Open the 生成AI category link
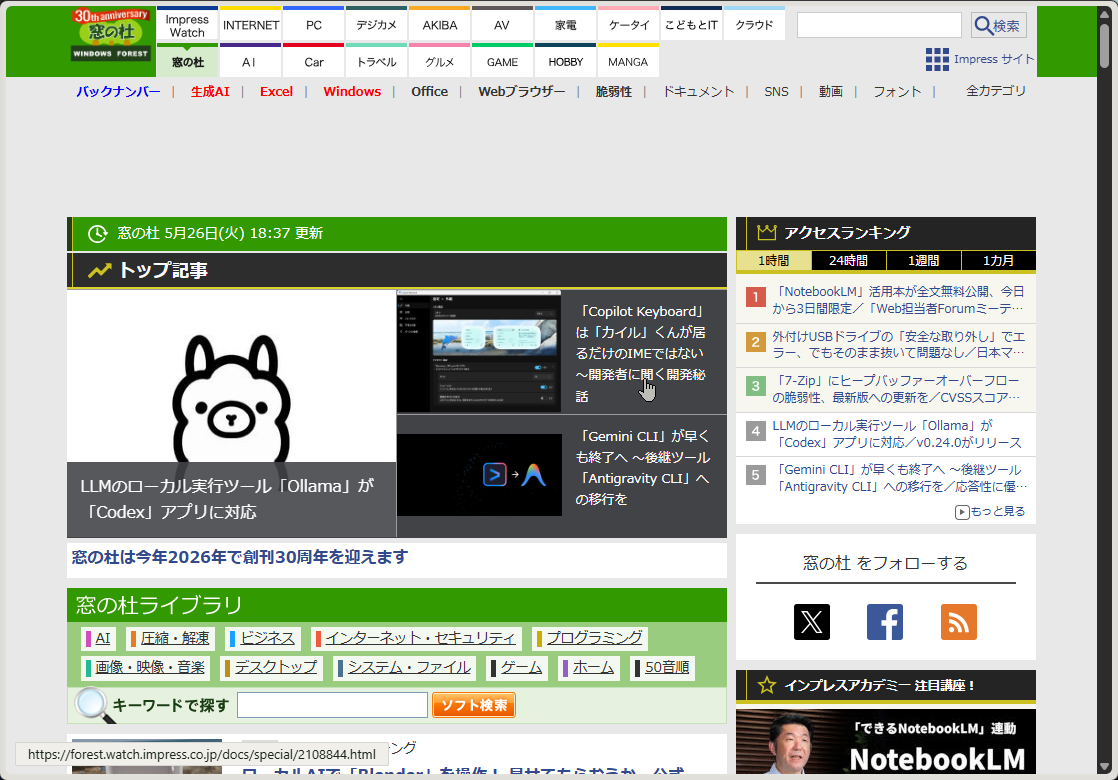This screenshot has width=1118, height=780. coord(210,91)
